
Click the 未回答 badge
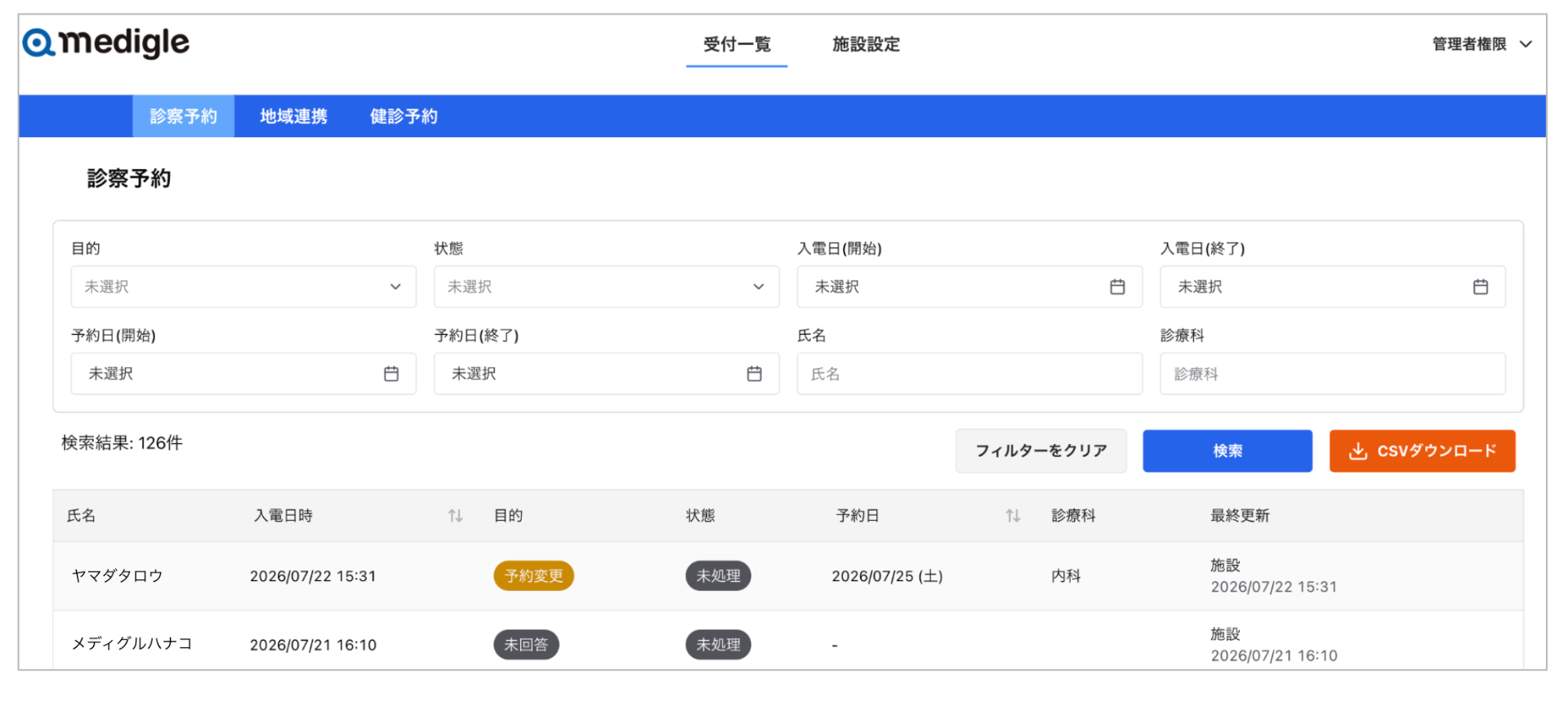(526, 645)
